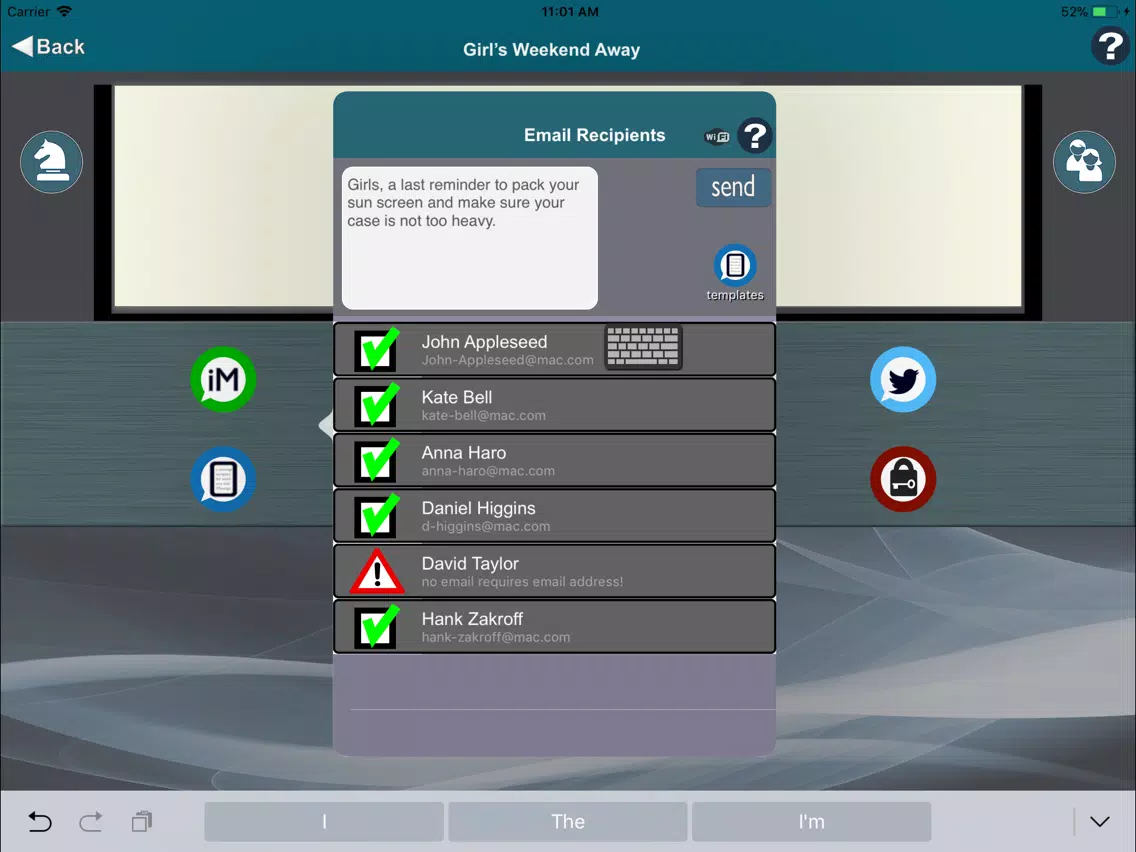
Task: Uncheck Hank Zakroff recipient checkbox
Action: 376,627
